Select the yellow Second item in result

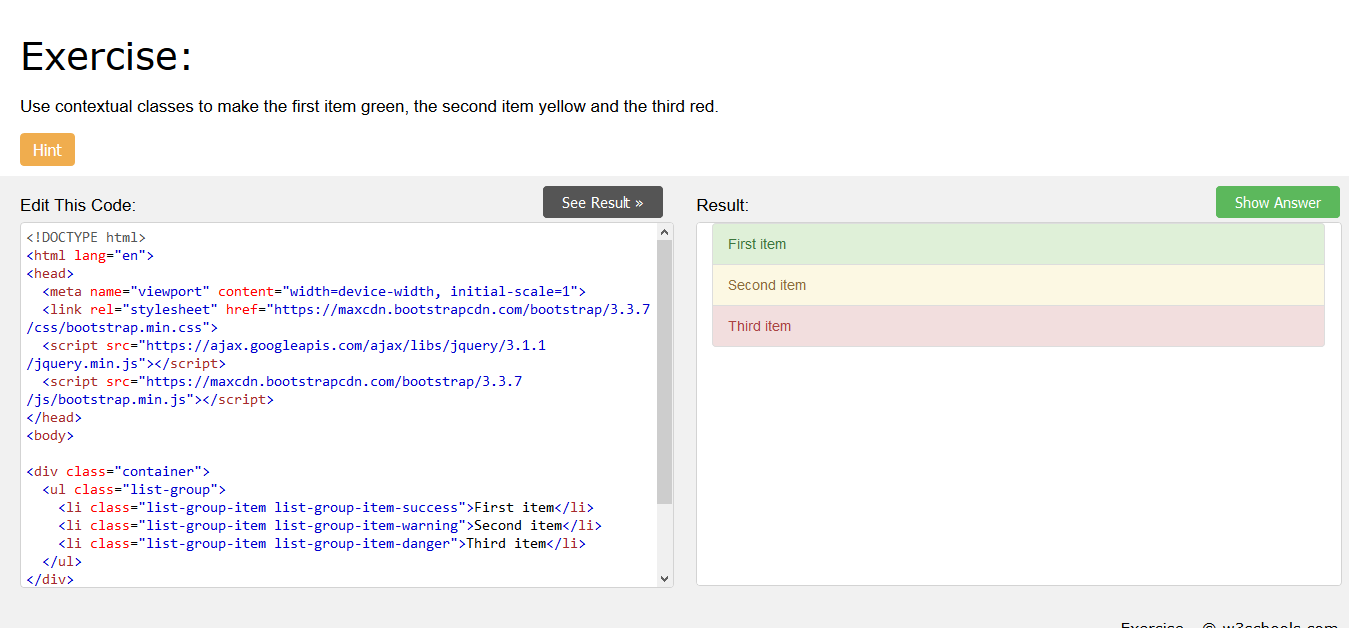pos(1018,285)
